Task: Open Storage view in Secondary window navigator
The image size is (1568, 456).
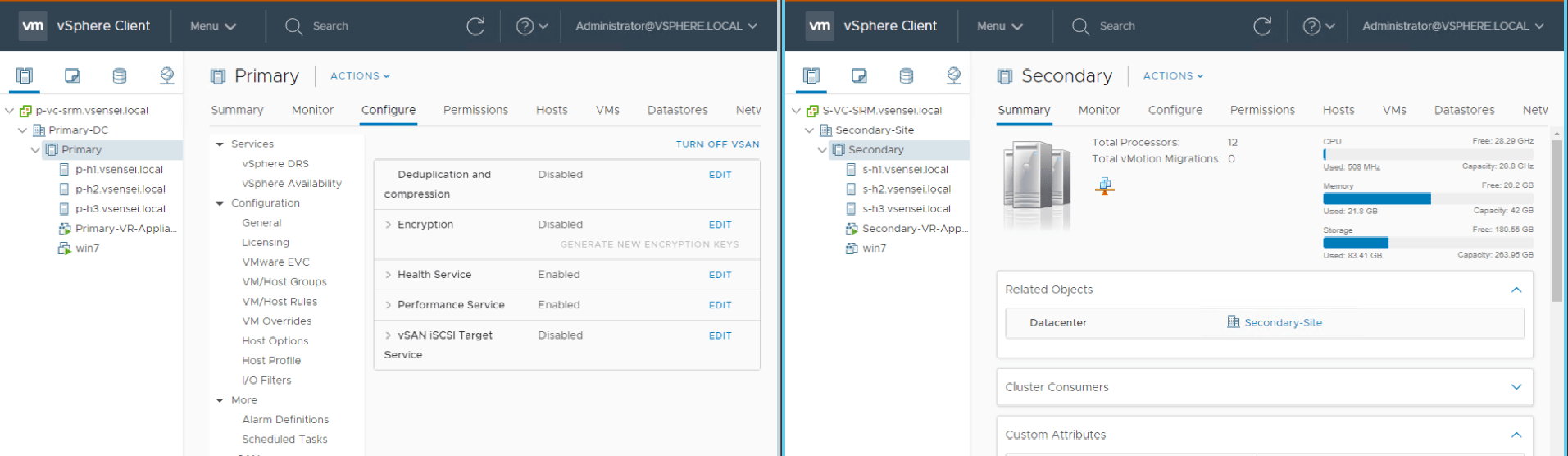Action: (906, 75)
